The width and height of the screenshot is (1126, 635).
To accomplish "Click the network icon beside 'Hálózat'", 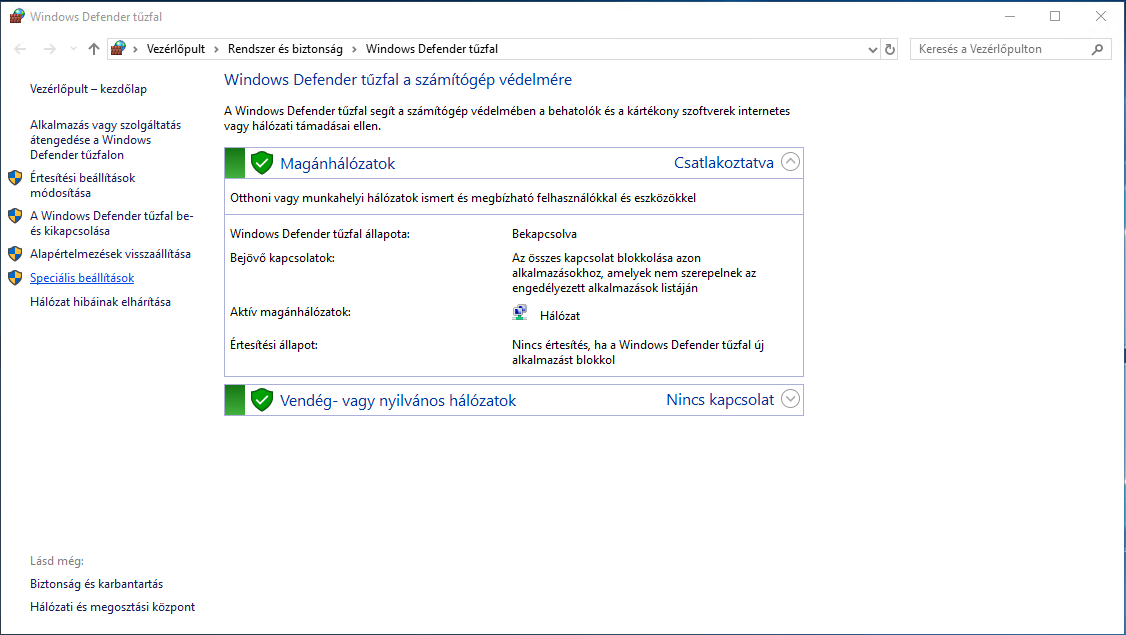I will click(x=520, y=312).
